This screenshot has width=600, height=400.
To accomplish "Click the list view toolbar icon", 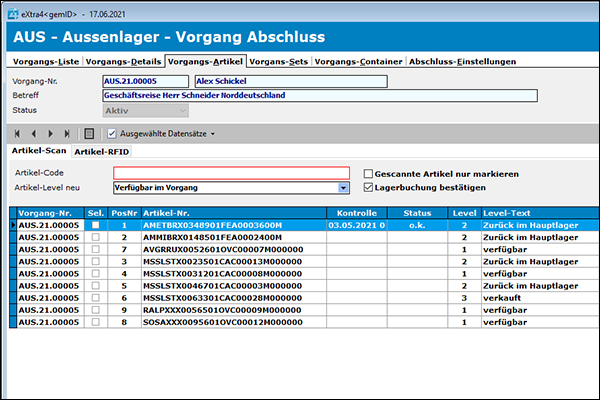I will pos(89,133).
